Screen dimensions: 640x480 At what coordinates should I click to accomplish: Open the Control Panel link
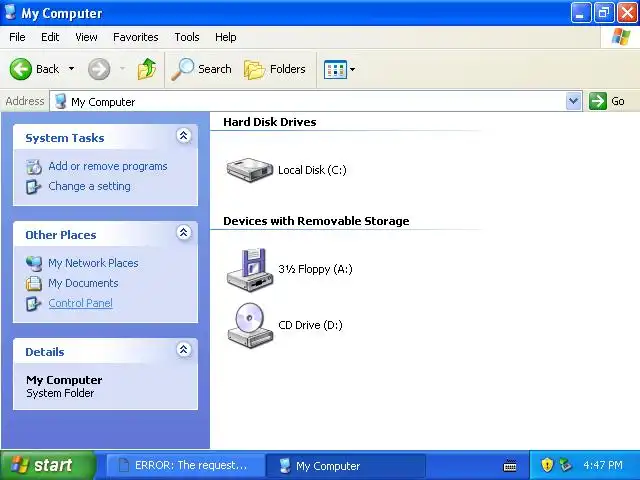point(80,303)
